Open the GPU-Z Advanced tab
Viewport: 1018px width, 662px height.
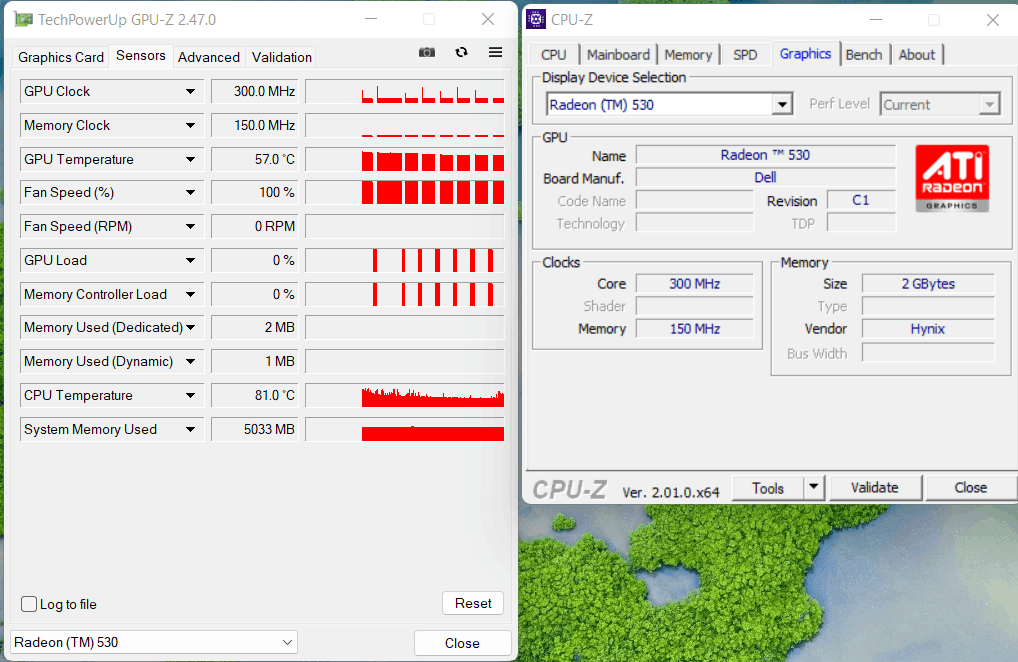click(x=209, y=57)
